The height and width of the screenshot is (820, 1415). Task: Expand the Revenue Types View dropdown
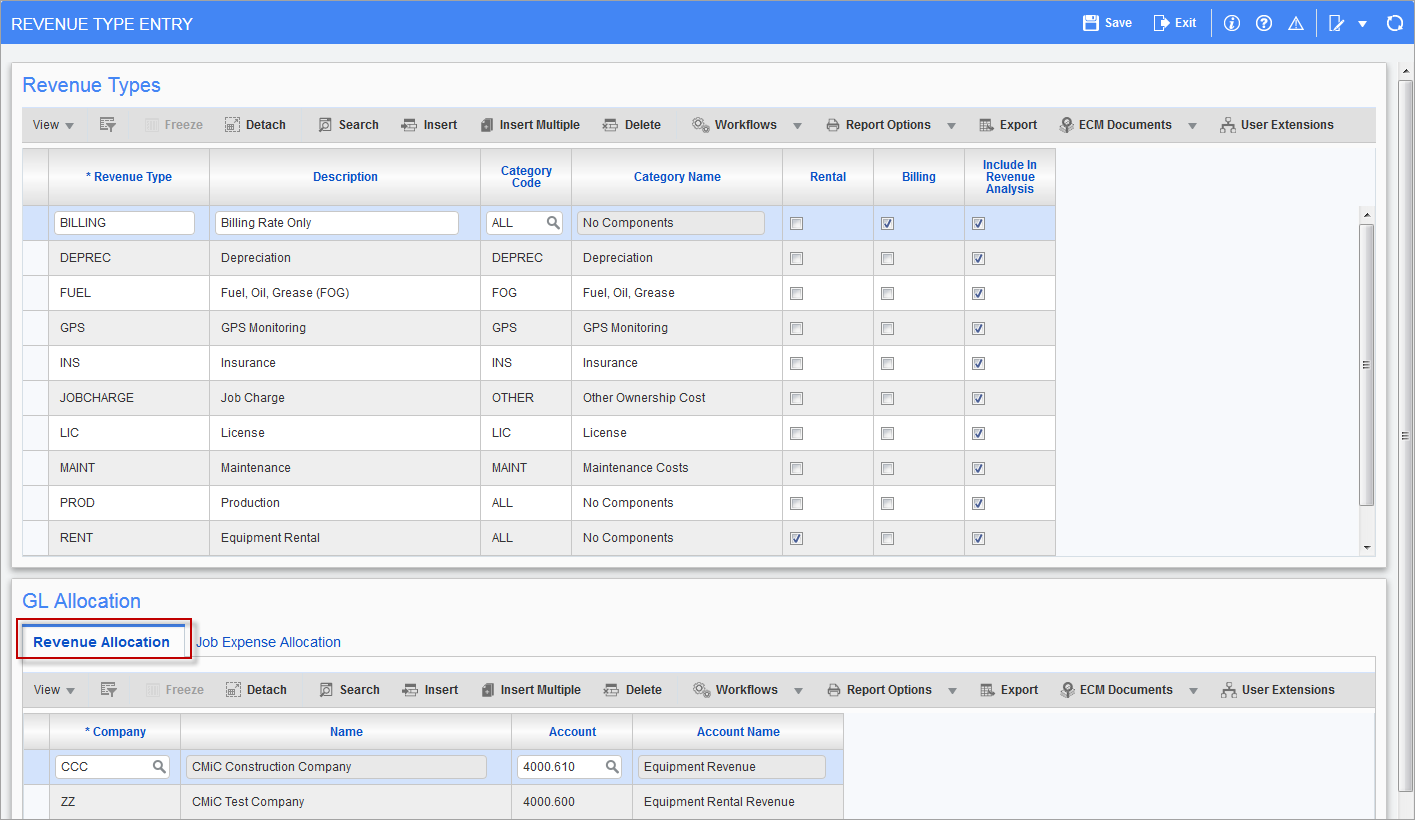pos(53,125)
